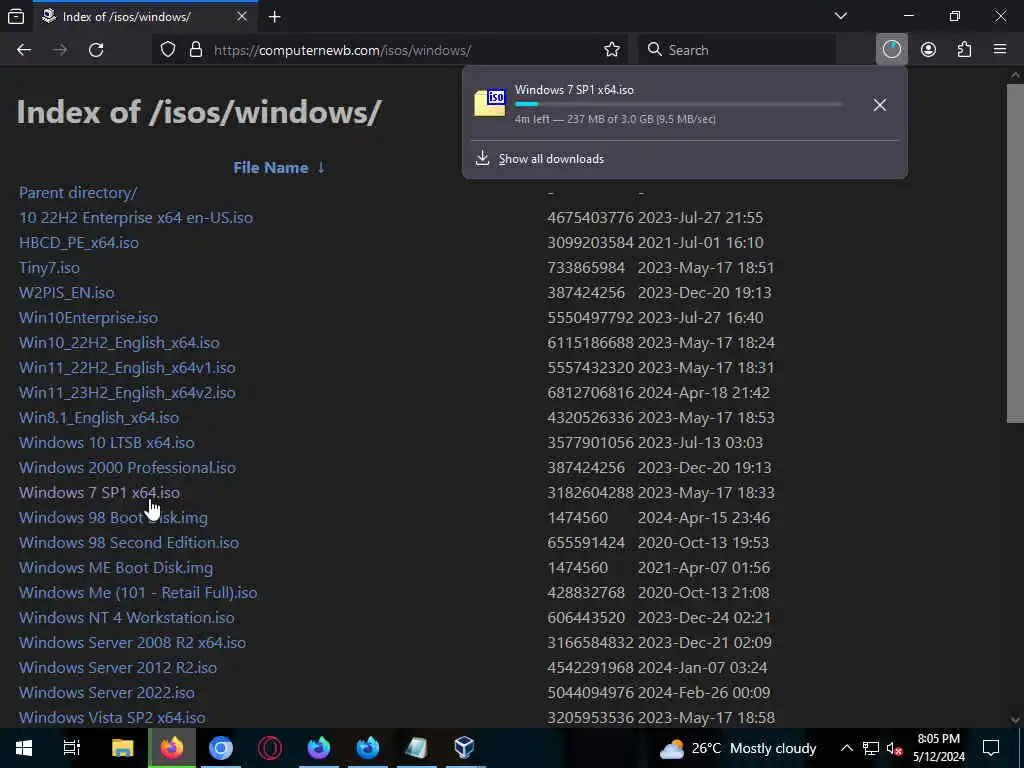This screenshot has width=1024, height=768.
Task: Open the Opera browser taskbar icon
Action: pos(270,748)
